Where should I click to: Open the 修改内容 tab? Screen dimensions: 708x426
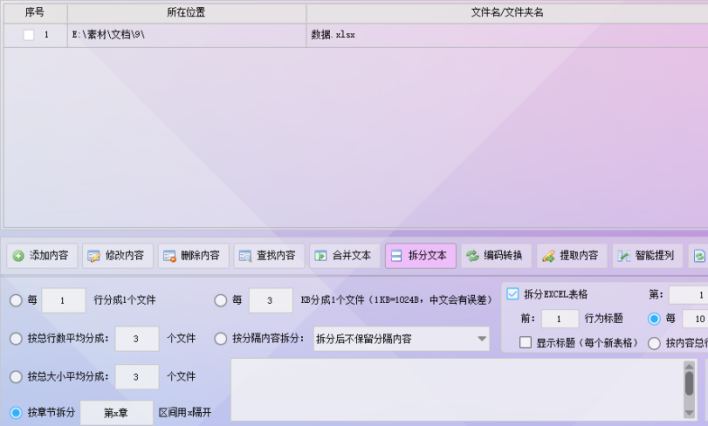coord(118,256)
